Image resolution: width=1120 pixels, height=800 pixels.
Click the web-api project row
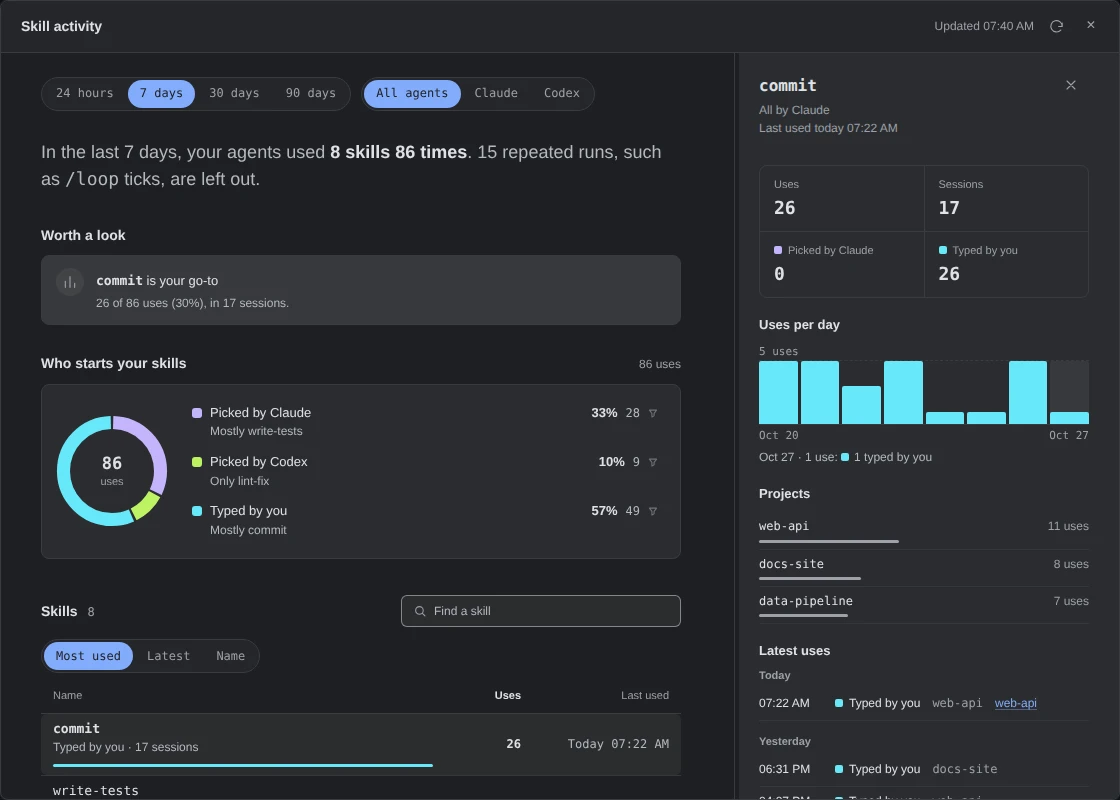(924, 531)
